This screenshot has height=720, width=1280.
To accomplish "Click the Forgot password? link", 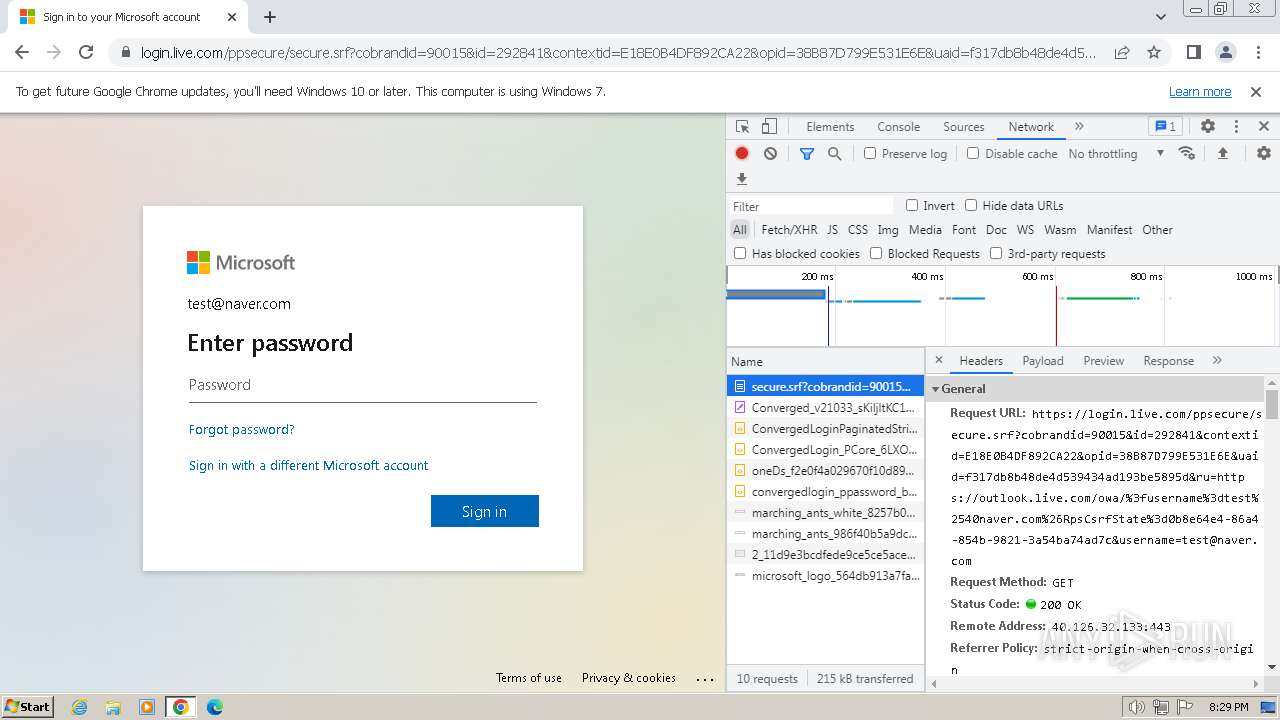I will [241, 429].
